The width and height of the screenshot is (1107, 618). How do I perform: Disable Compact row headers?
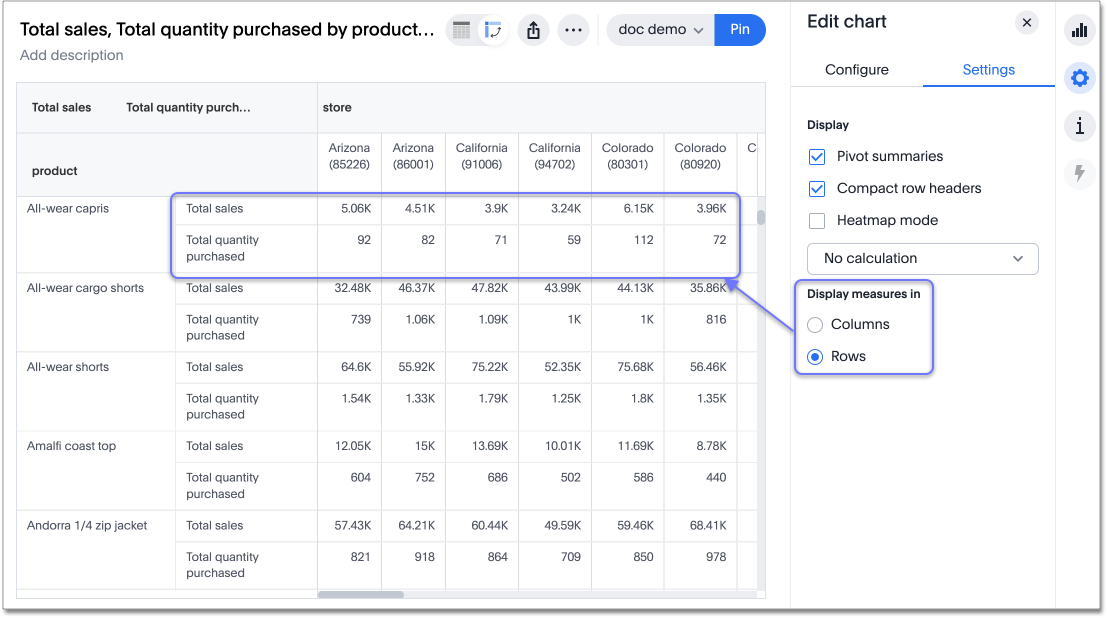click(x=817, y=189)
